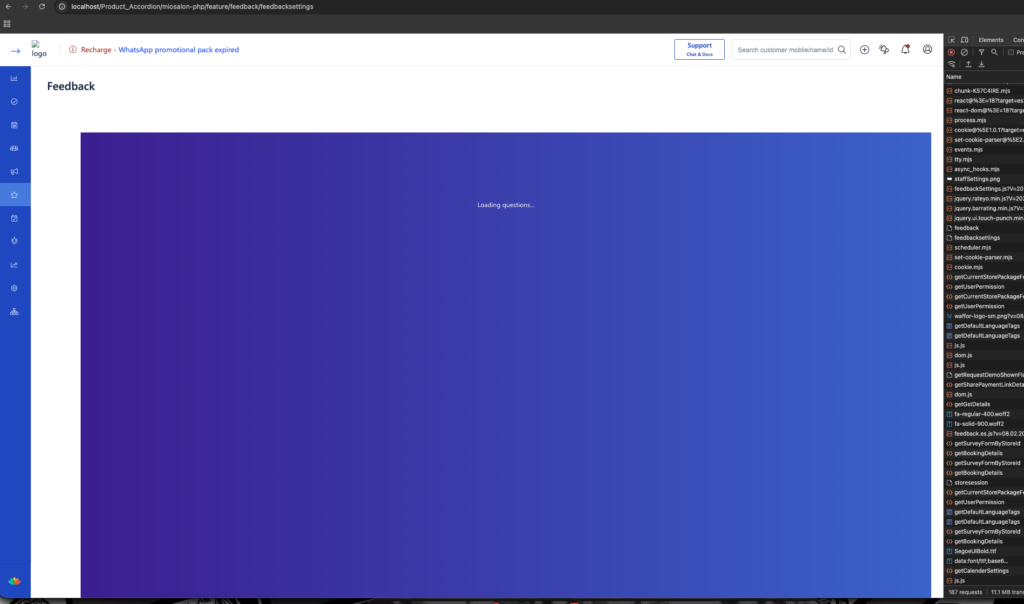Viewport: 1024px width, 604px height.
Task: Clear the network log in DevTools
Action: coord(965,52)
